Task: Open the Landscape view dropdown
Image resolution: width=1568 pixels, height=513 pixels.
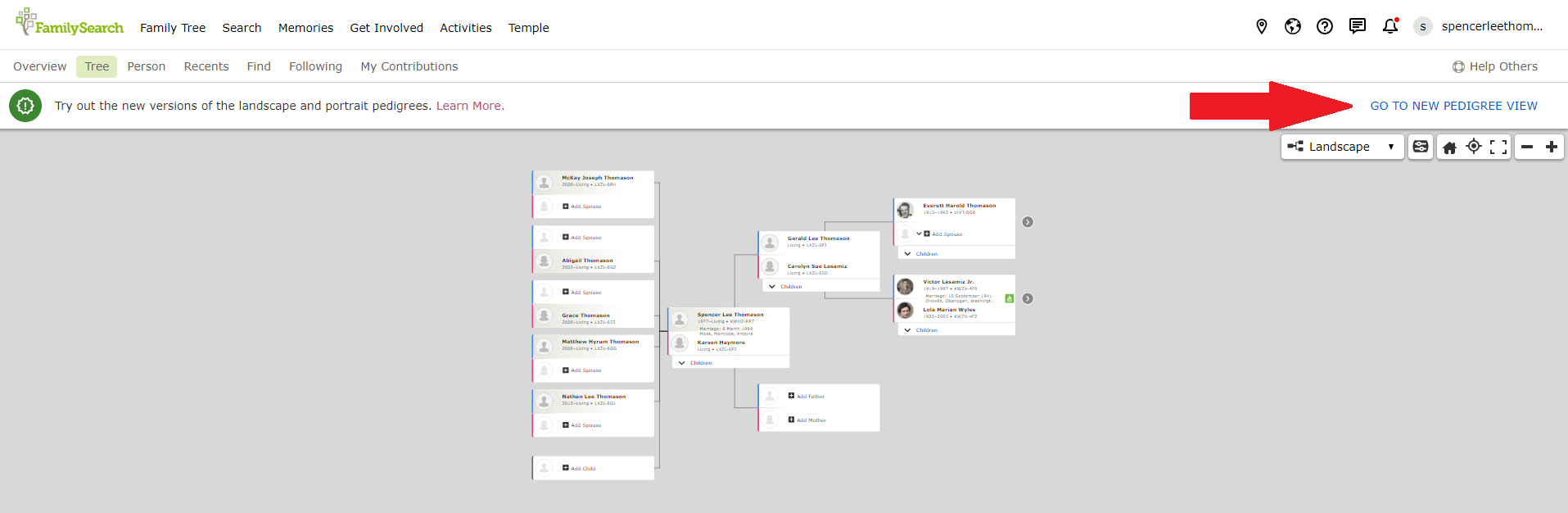Action: click(1342, 147)
